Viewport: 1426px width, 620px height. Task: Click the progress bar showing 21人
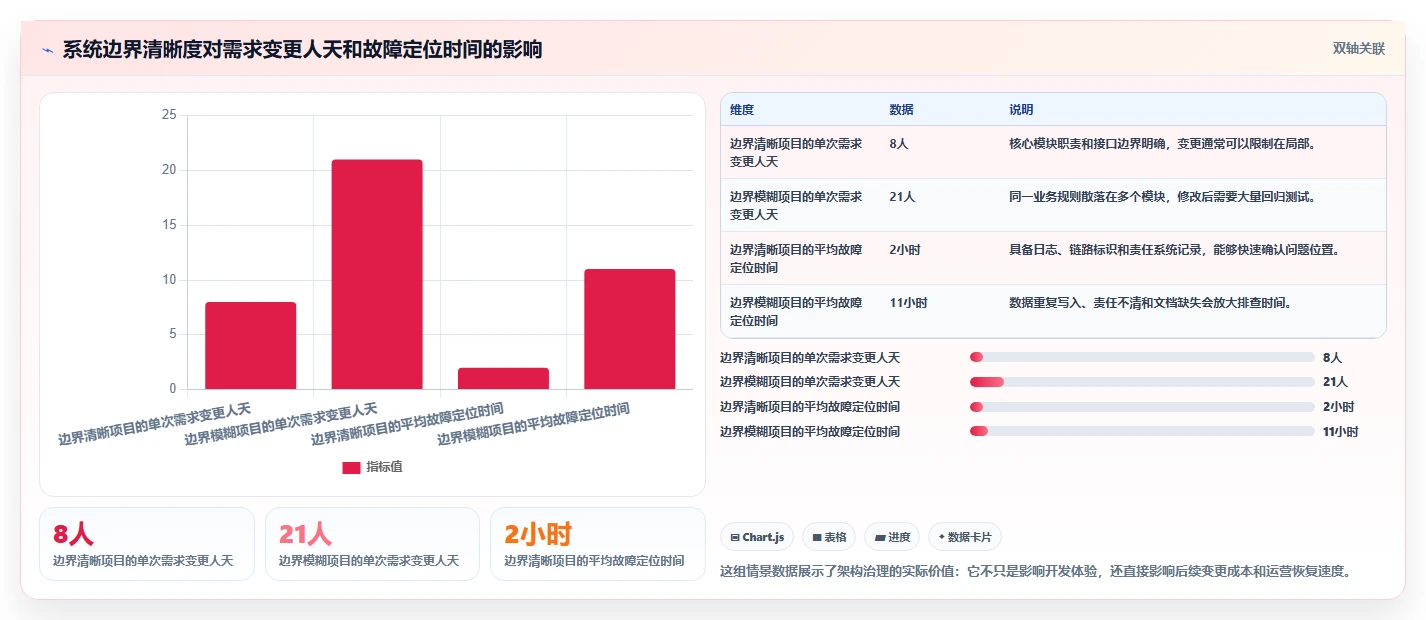(1142, 382)
